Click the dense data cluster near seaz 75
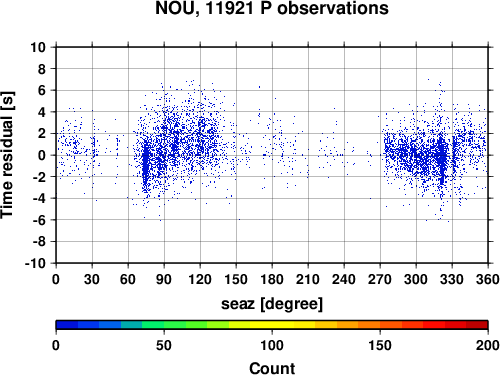Screen dimensions: 500x375 click(145, 163)
